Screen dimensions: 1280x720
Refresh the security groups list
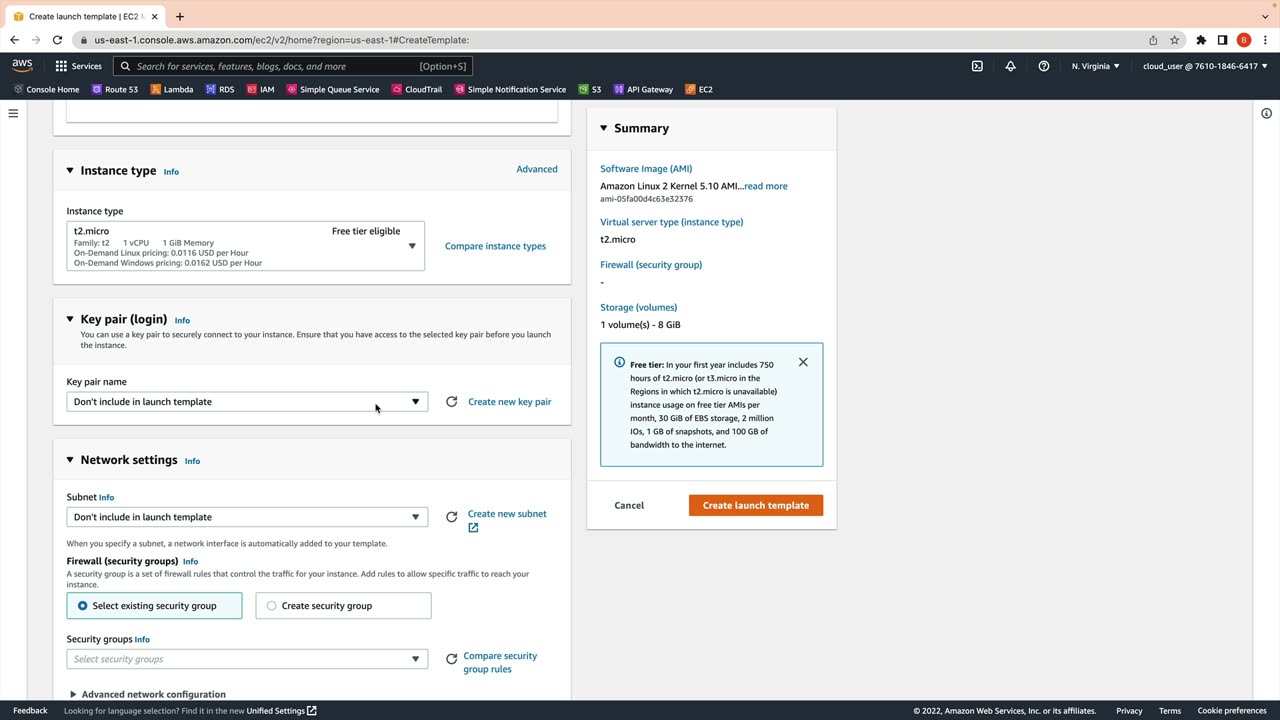[452, 659]
